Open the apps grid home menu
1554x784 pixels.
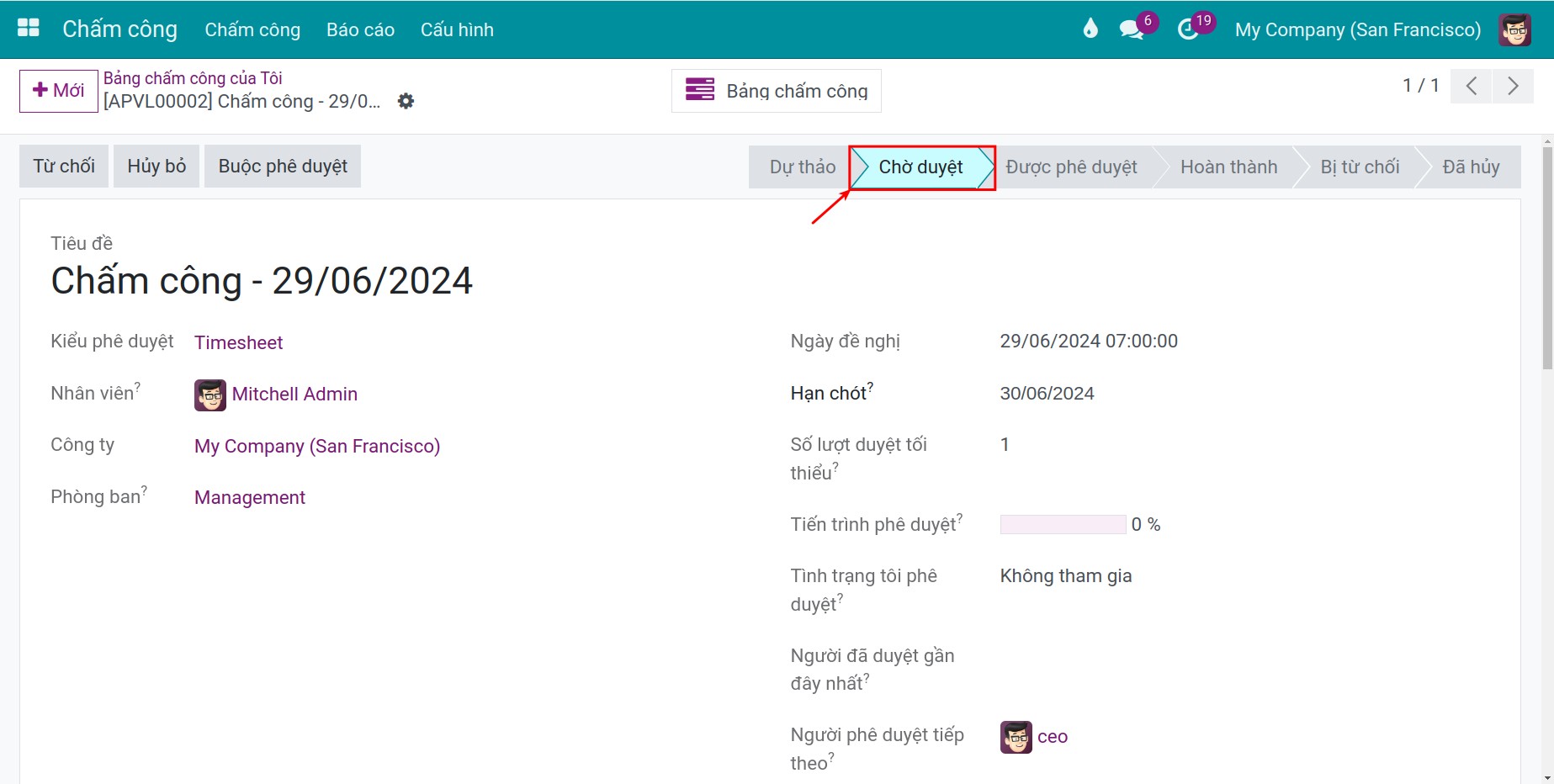coord(29,29)
